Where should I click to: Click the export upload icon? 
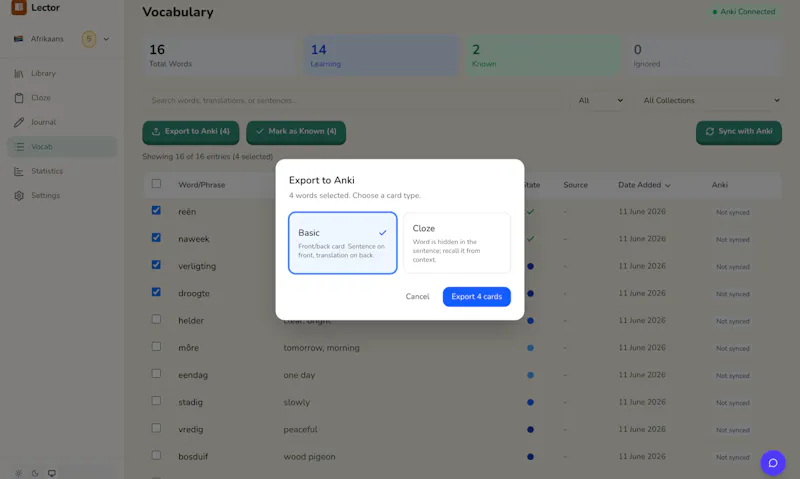156,132
